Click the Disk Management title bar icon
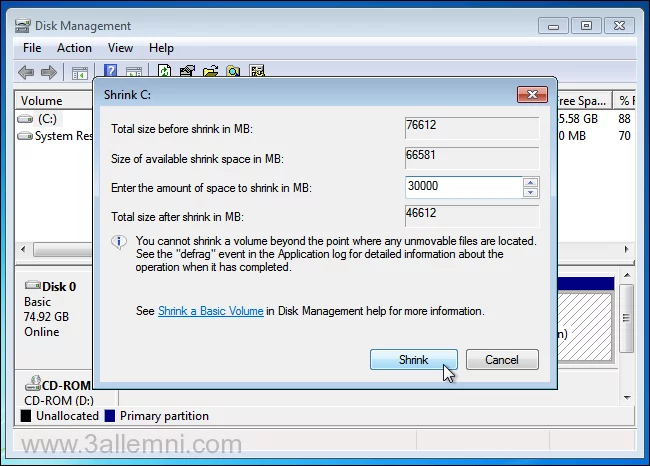 (x=22, y=26)
